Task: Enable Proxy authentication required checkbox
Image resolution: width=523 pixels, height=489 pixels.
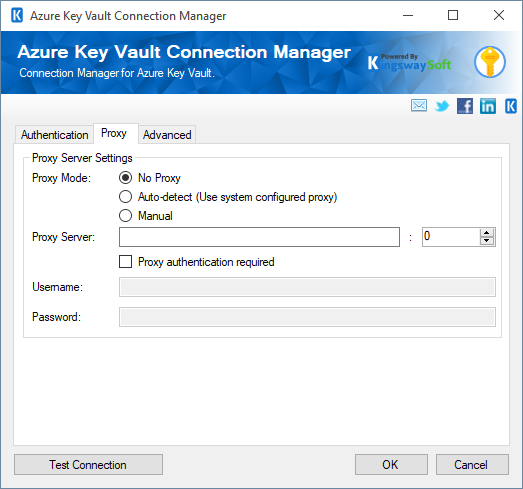Action: click(125, 262)
